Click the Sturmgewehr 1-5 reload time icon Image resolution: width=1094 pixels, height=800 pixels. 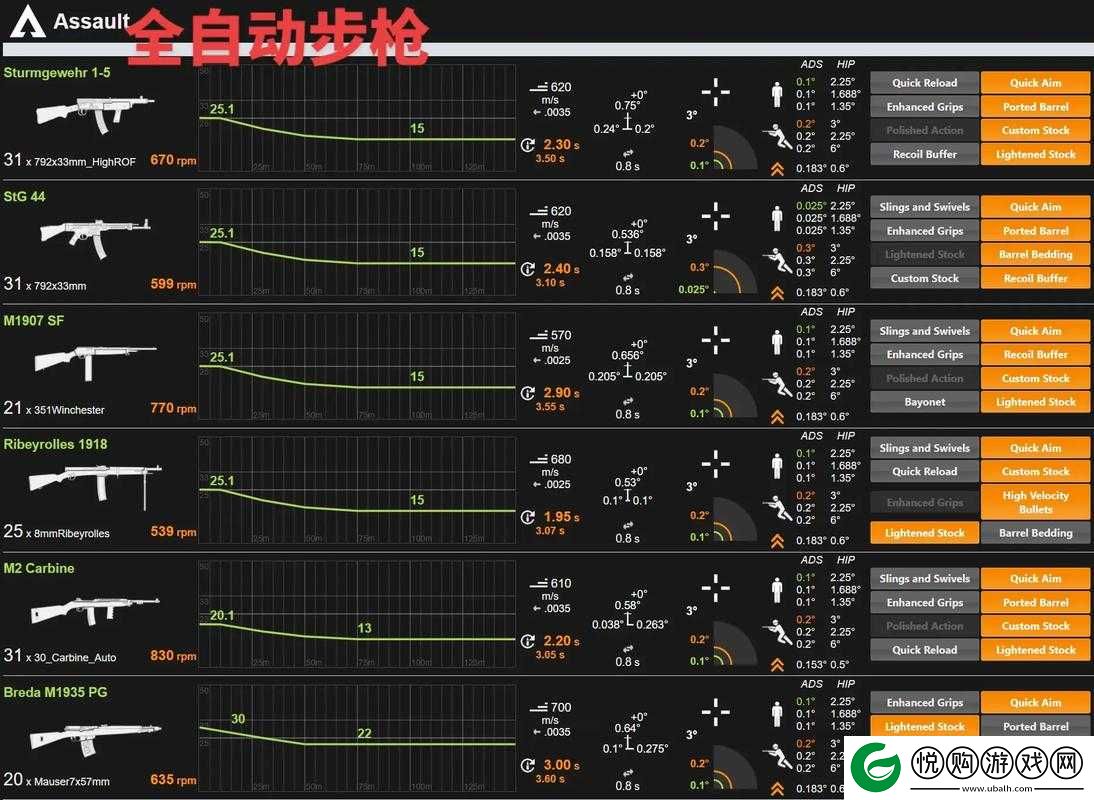coord(528,145)
